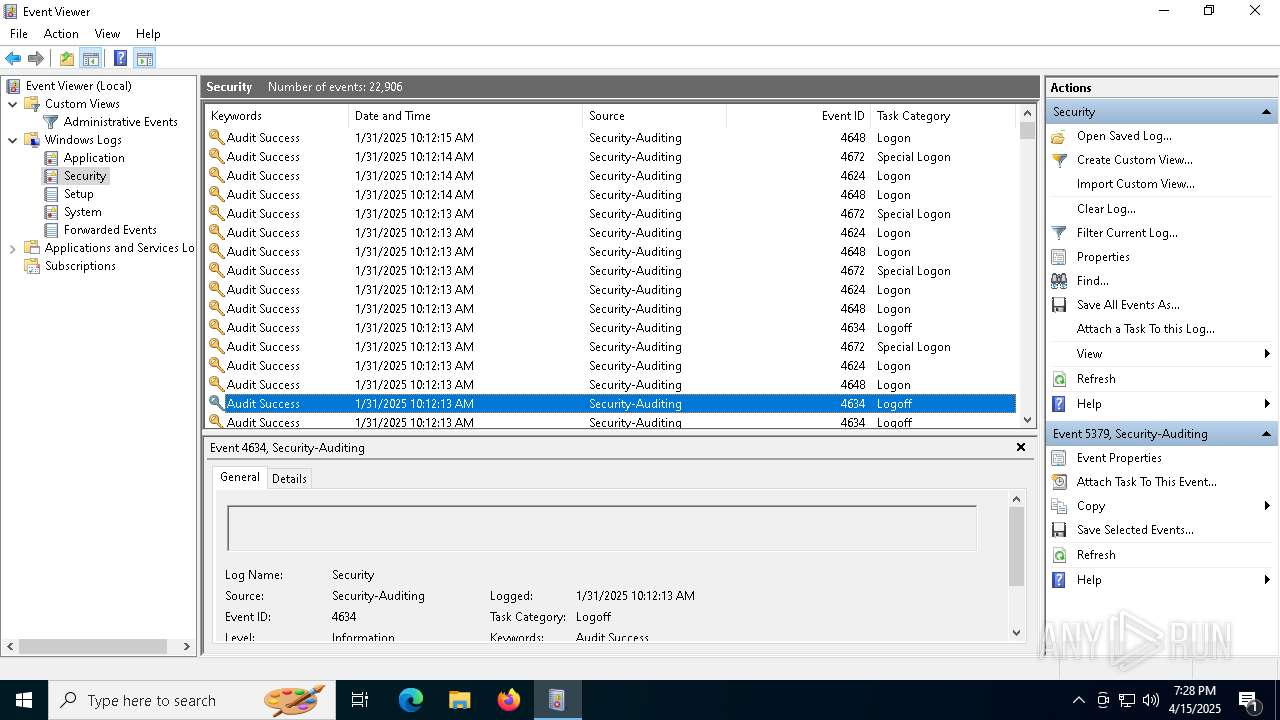Toggle the Show/Hide Console Tree toolbar icon

(91, 58)
